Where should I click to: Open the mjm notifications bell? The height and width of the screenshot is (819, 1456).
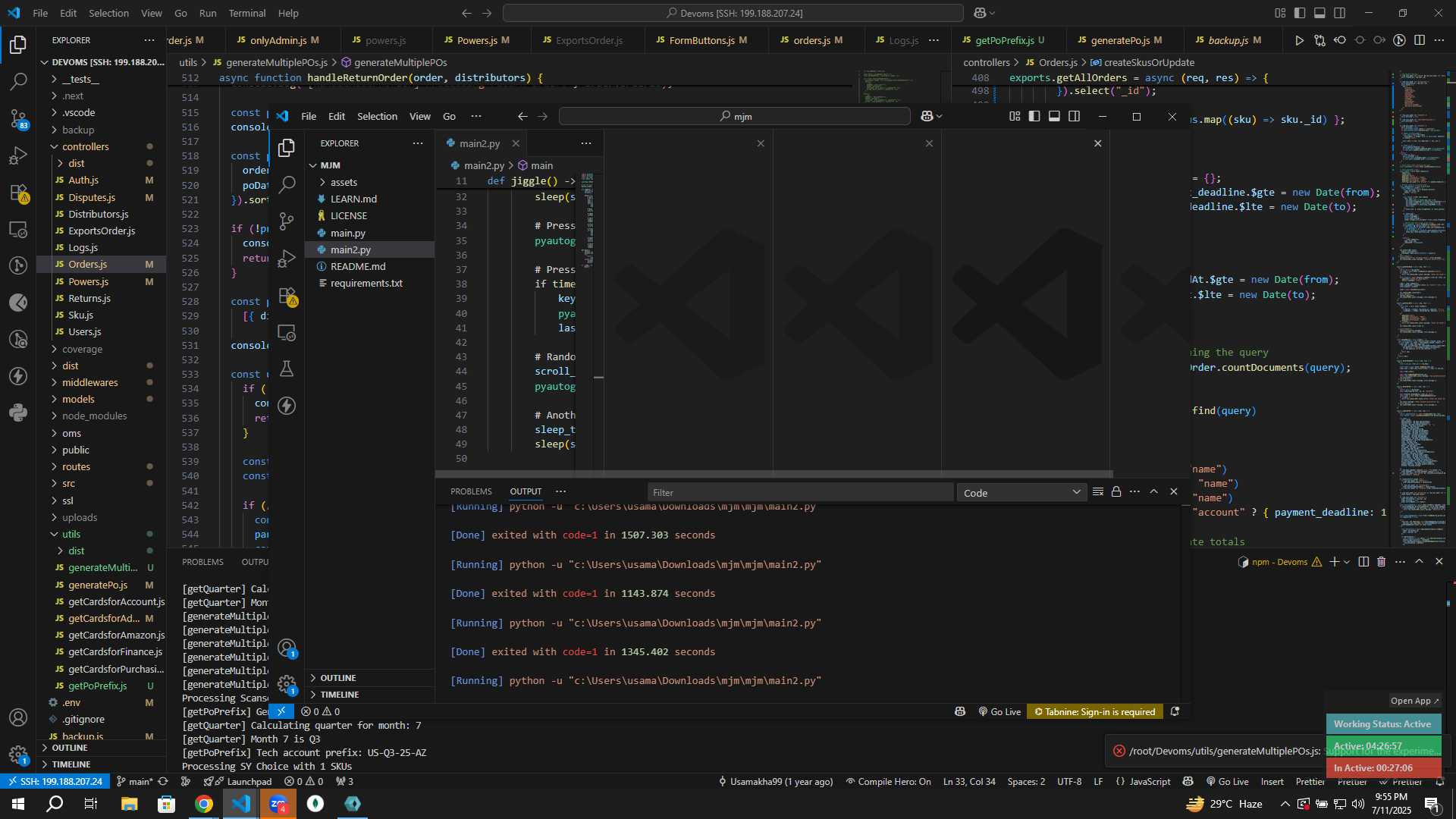[x=1175, y=711]
